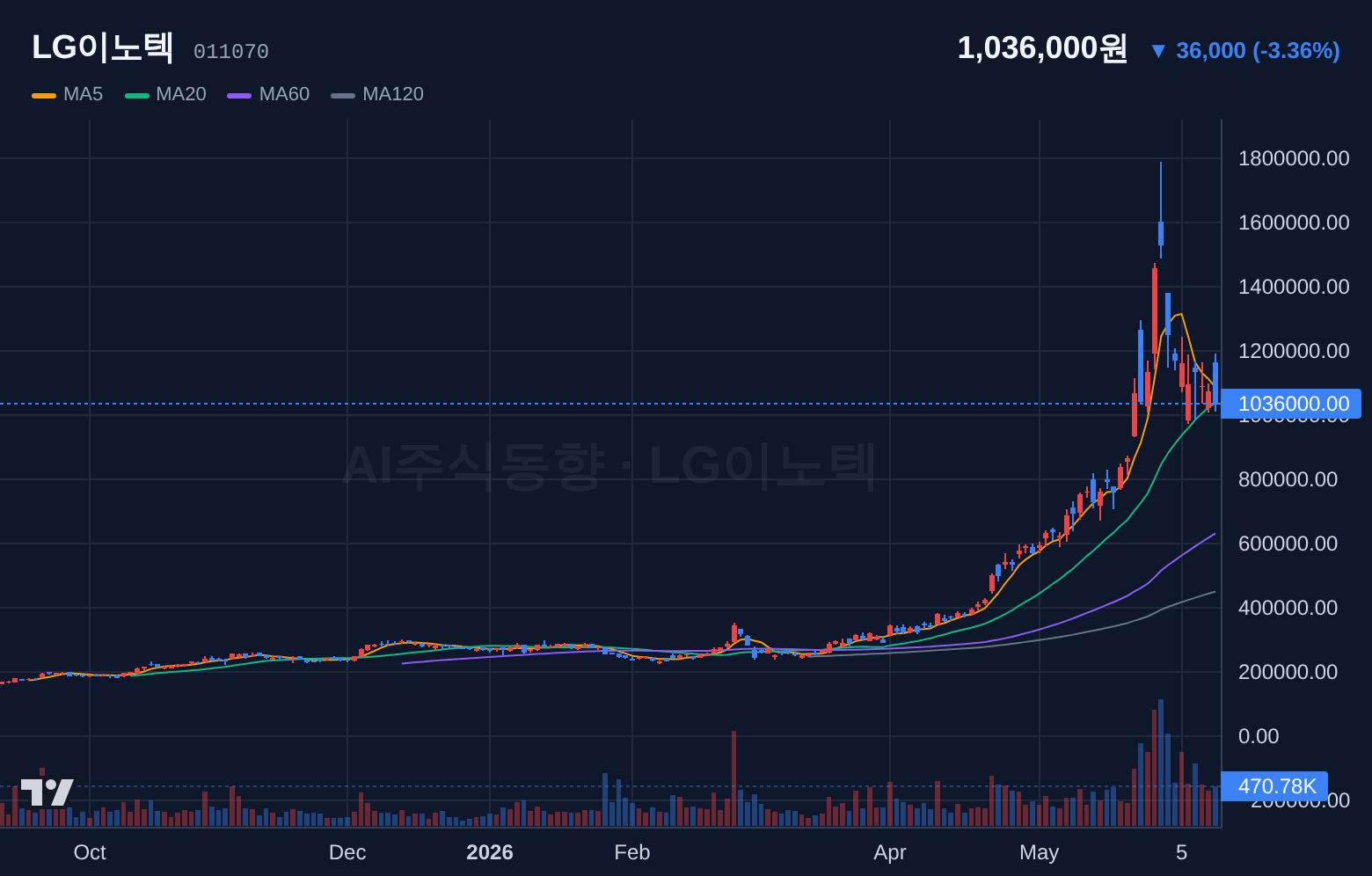Image resolution: width=1372 pixels, height=876 pixels.
Task: Click the 2026 time axis label
Action: tap(490, 852)
